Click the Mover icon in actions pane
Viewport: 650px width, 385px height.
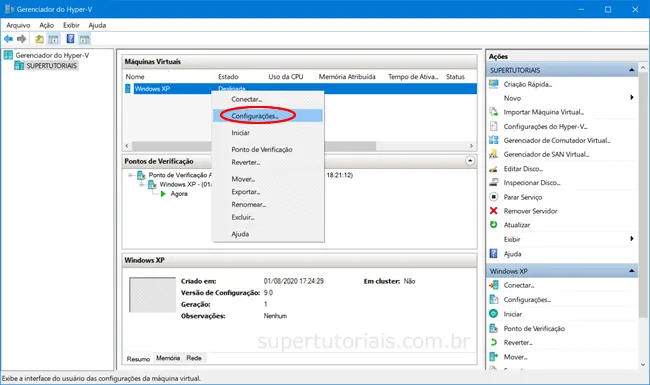coord(494,356)
